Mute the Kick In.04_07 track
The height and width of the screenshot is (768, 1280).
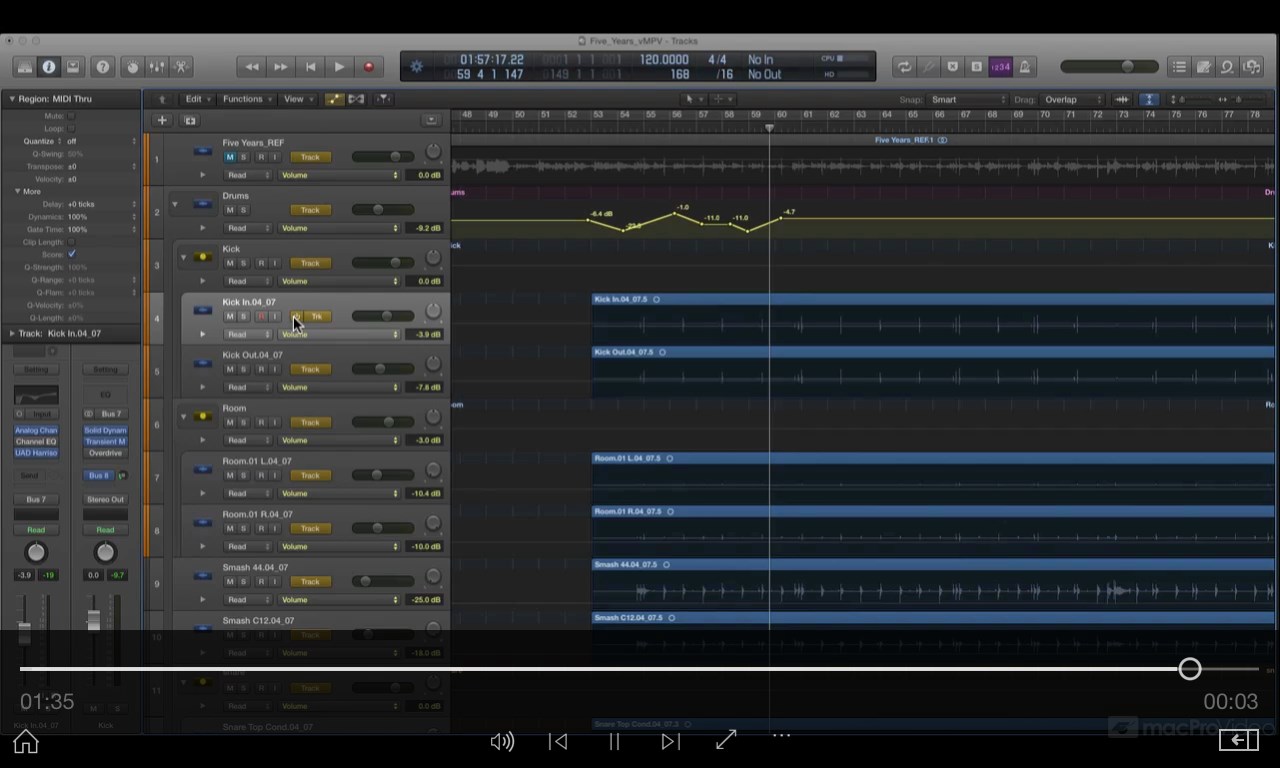(229, 316)
